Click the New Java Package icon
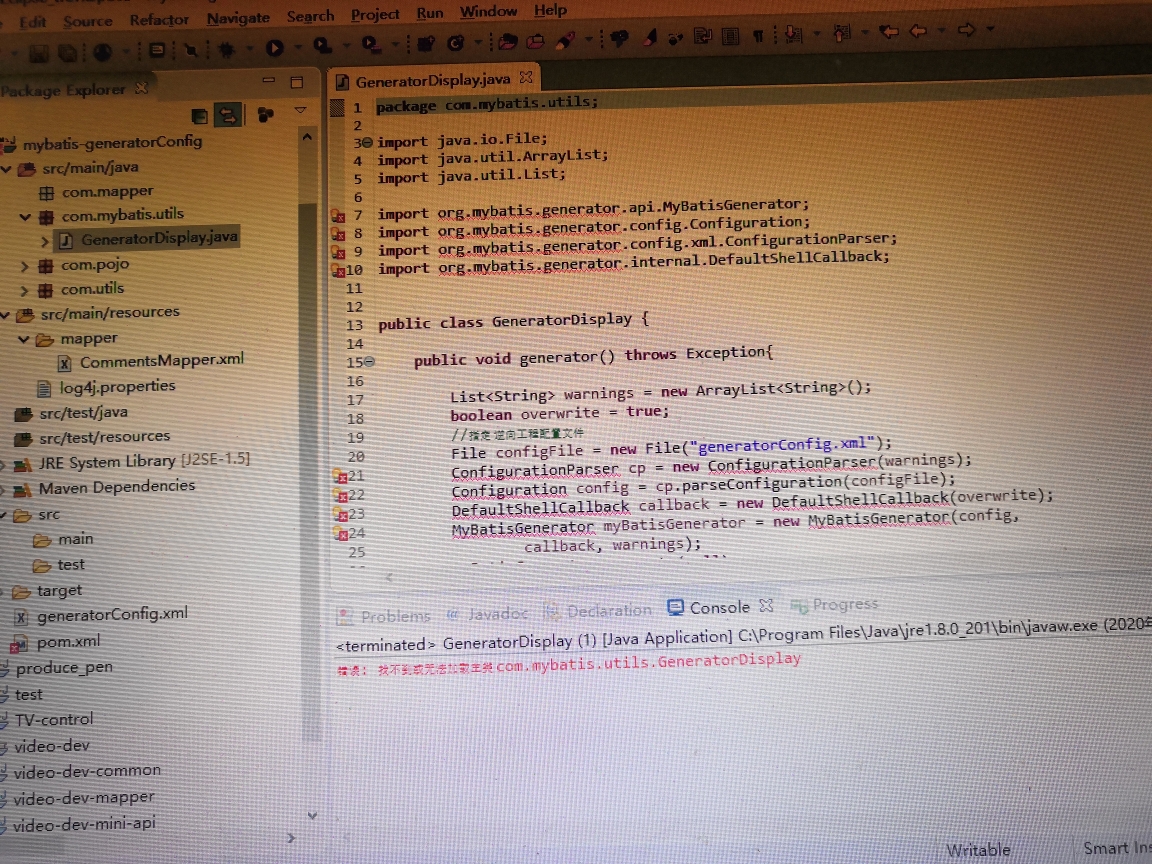 (425, 44)
